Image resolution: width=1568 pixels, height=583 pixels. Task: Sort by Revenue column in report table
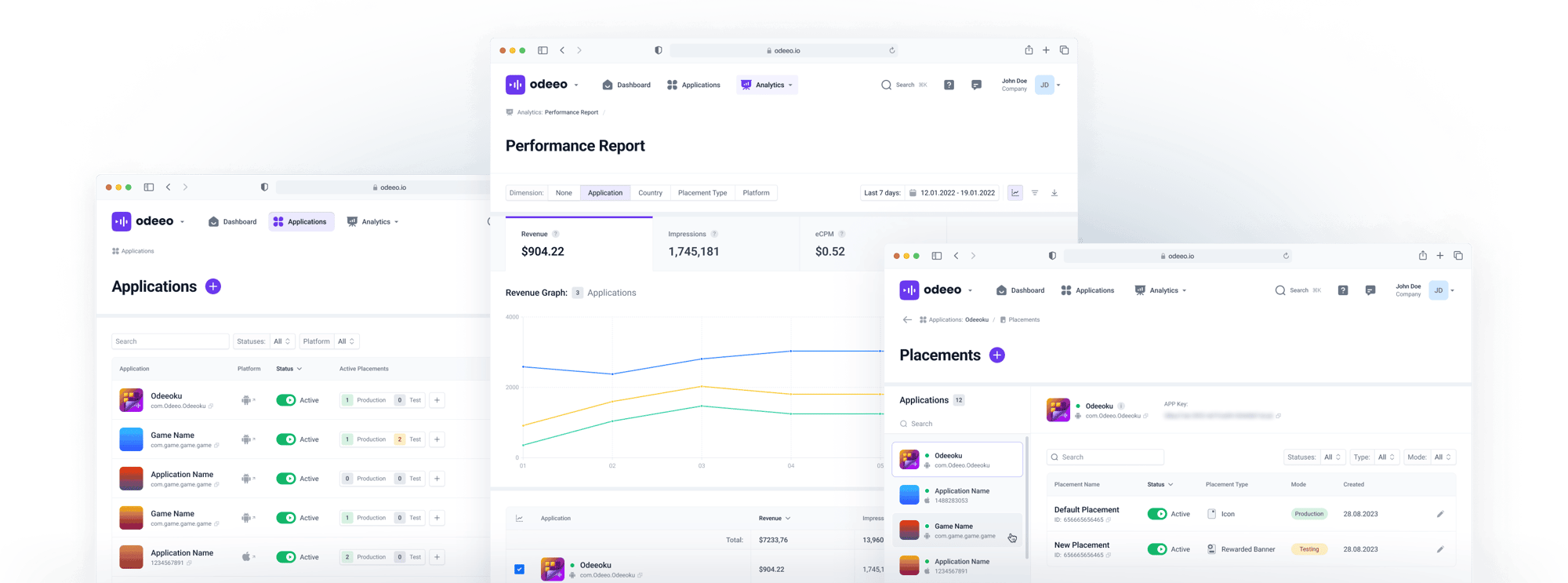775,519
